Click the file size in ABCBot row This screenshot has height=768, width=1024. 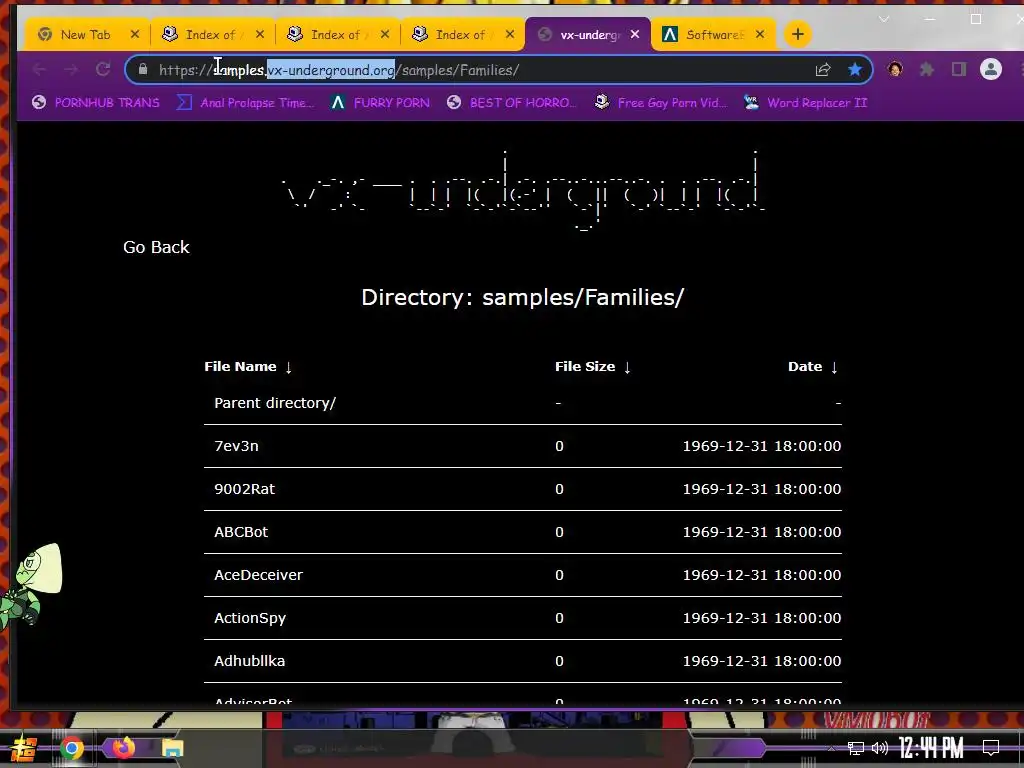559,532
